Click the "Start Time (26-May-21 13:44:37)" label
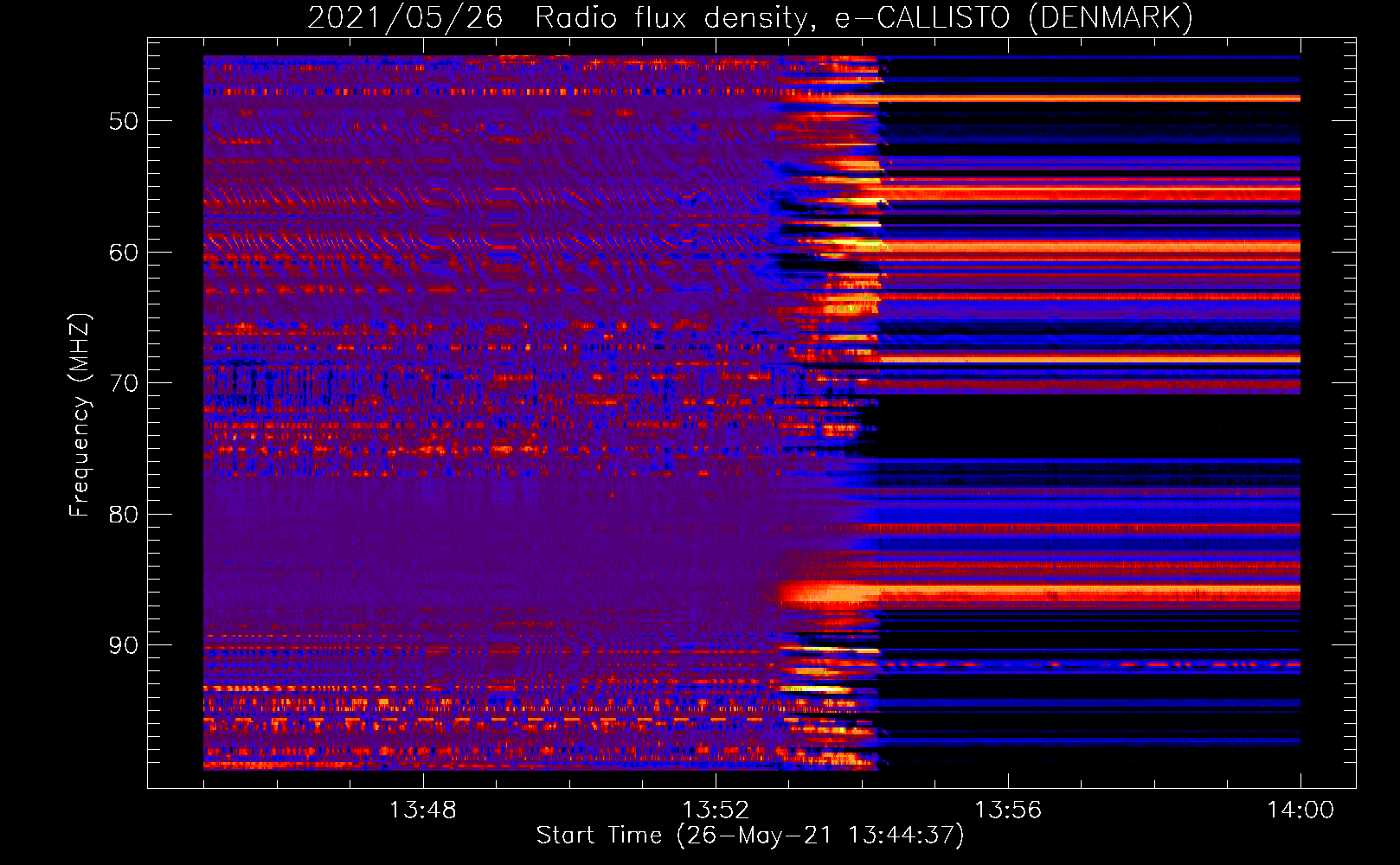The height and width of the screenshot is (865, 1400). pyautogui.click(x=750, y=836)
